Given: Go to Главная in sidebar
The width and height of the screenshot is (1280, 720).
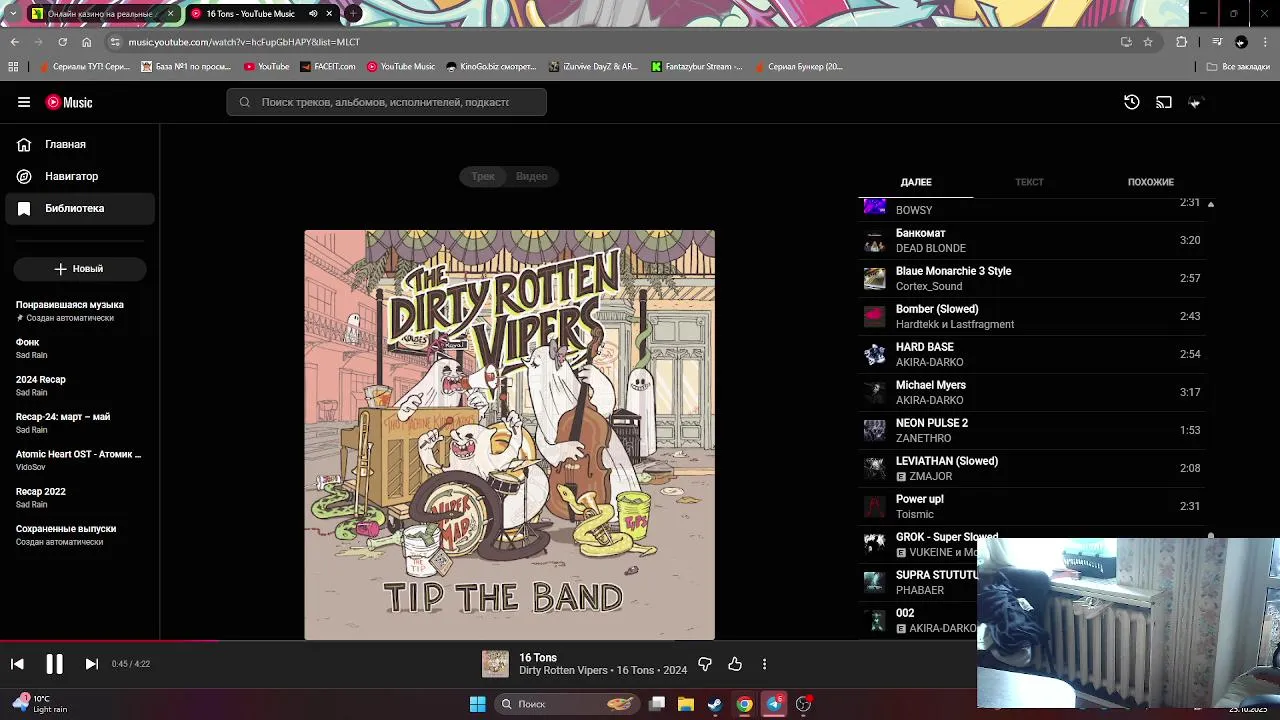Looking at the screenshot, I should pyautogui.click(x=80, y=144).
